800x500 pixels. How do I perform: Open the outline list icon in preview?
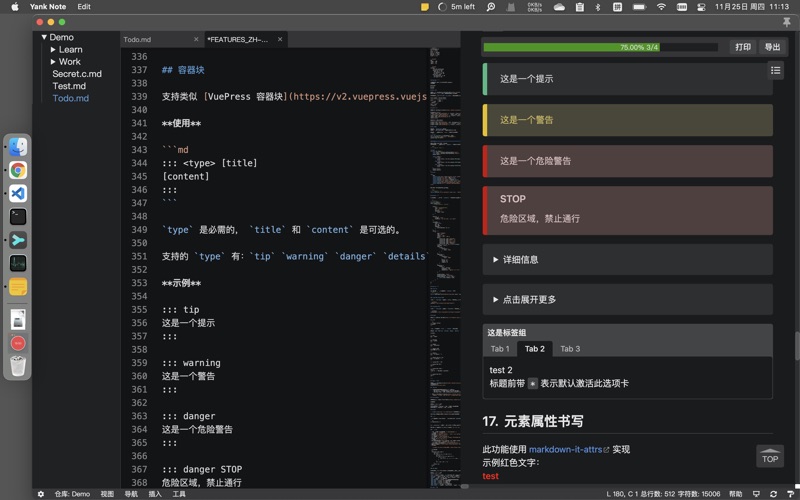point(775,70)
